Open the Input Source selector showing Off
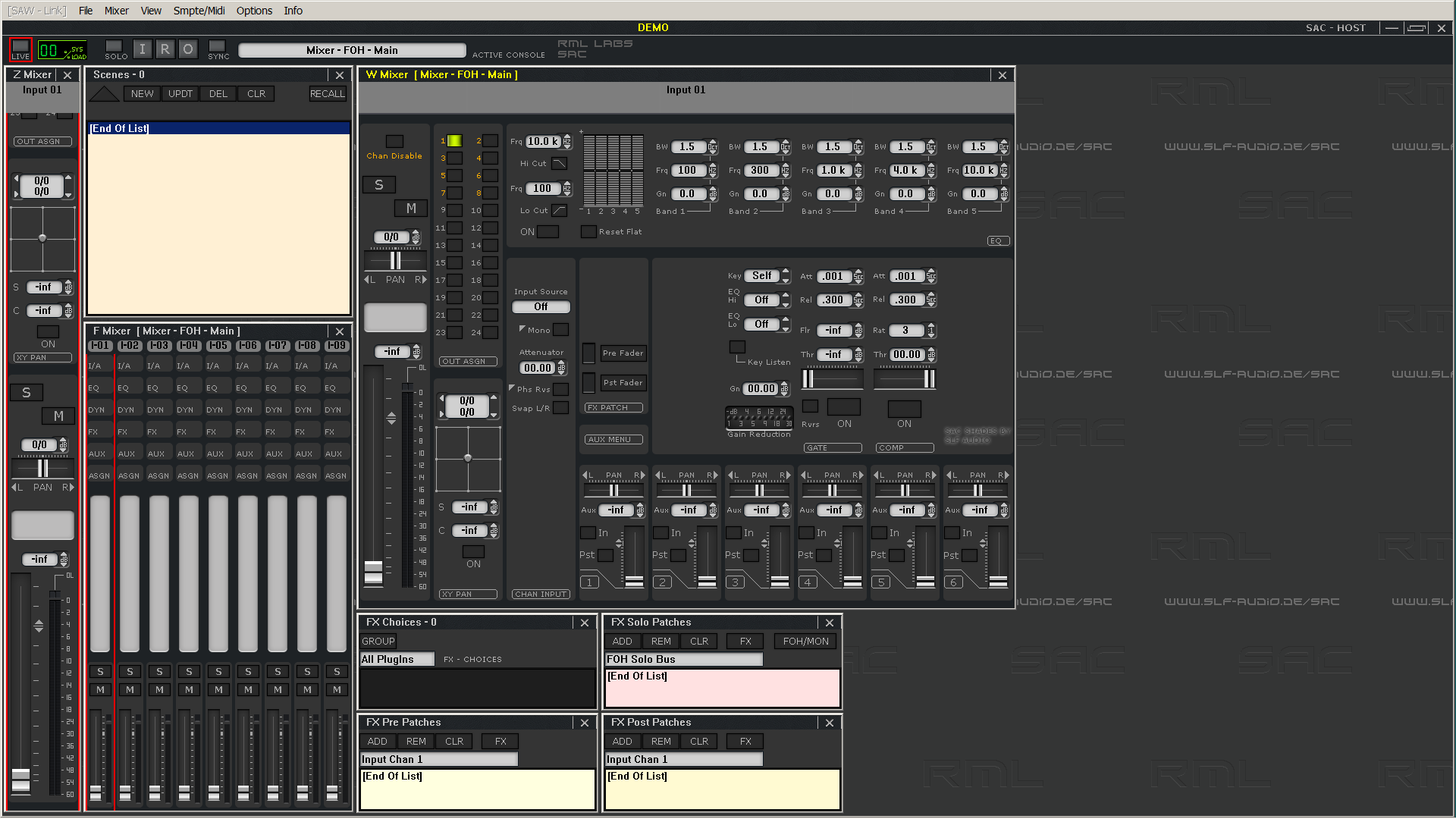 tap(541, 307)
